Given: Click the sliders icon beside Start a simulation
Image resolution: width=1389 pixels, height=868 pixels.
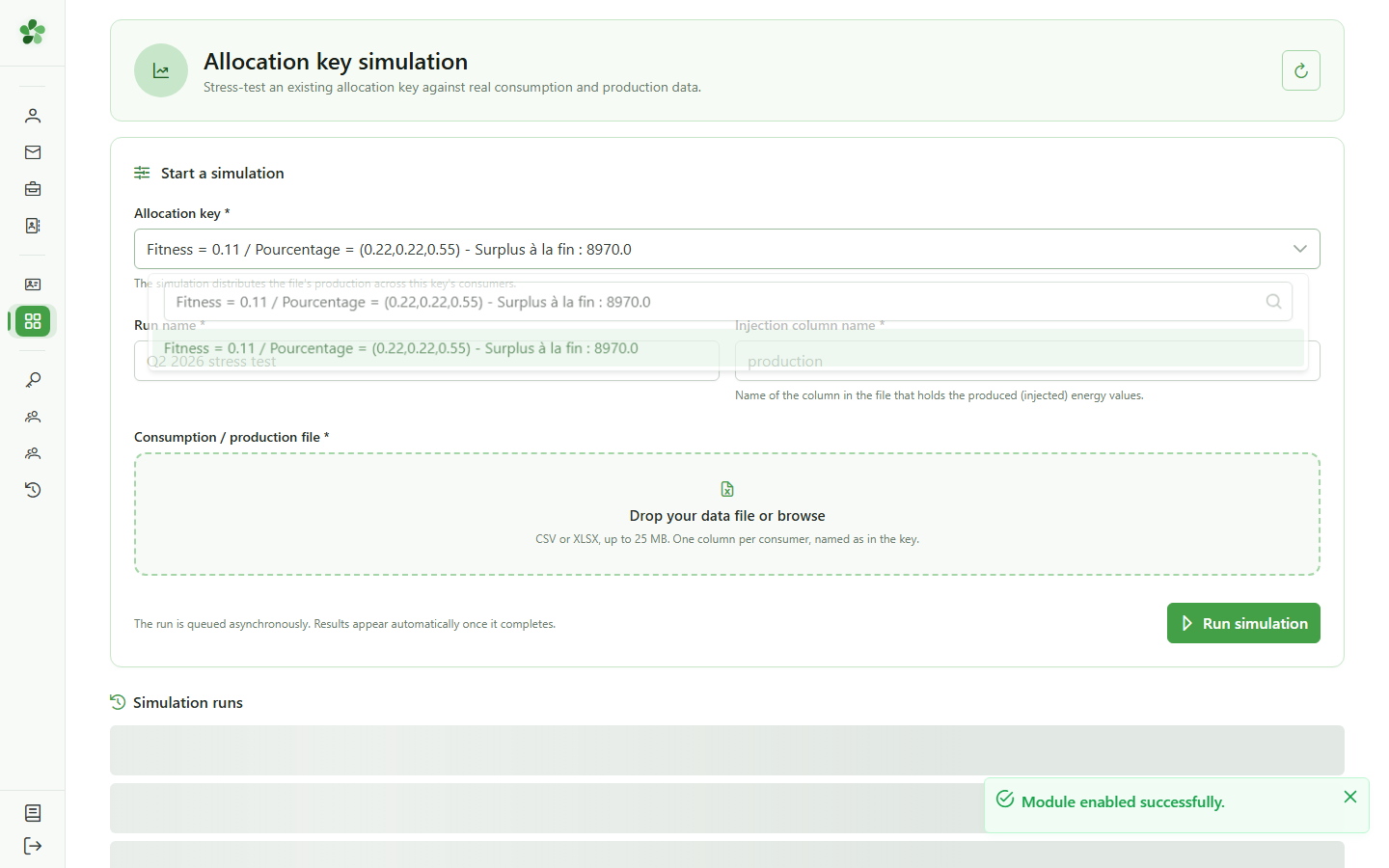Looking at the screenshot, I should (x=142, y=173).
